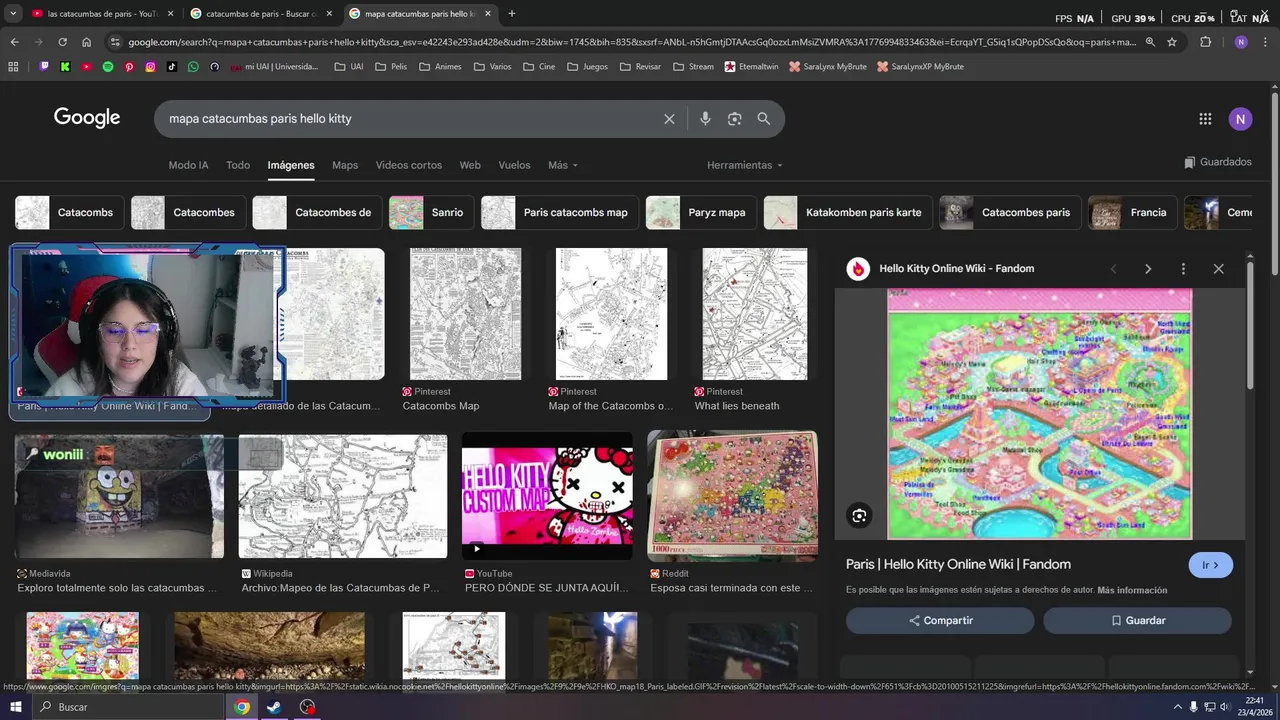
Task: Open the Pinterest bookmark icon
Action: 129,67
